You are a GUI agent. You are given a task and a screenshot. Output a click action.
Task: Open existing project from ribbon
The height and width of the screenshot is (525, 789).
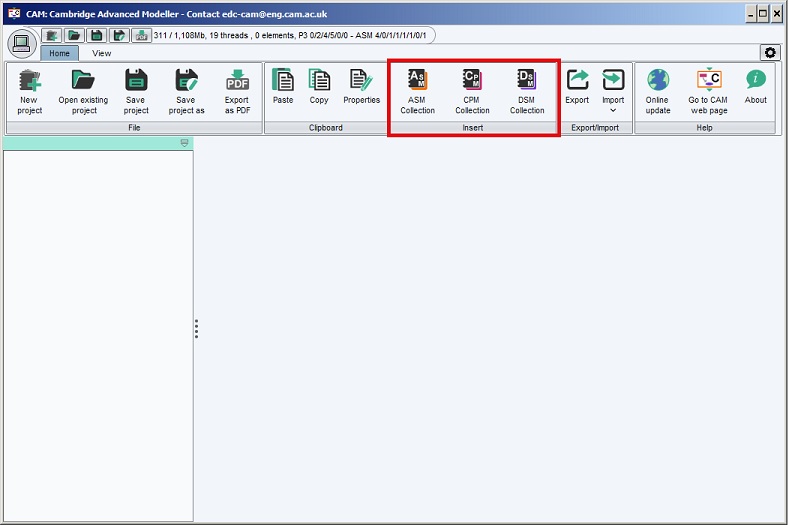point(83,92)
